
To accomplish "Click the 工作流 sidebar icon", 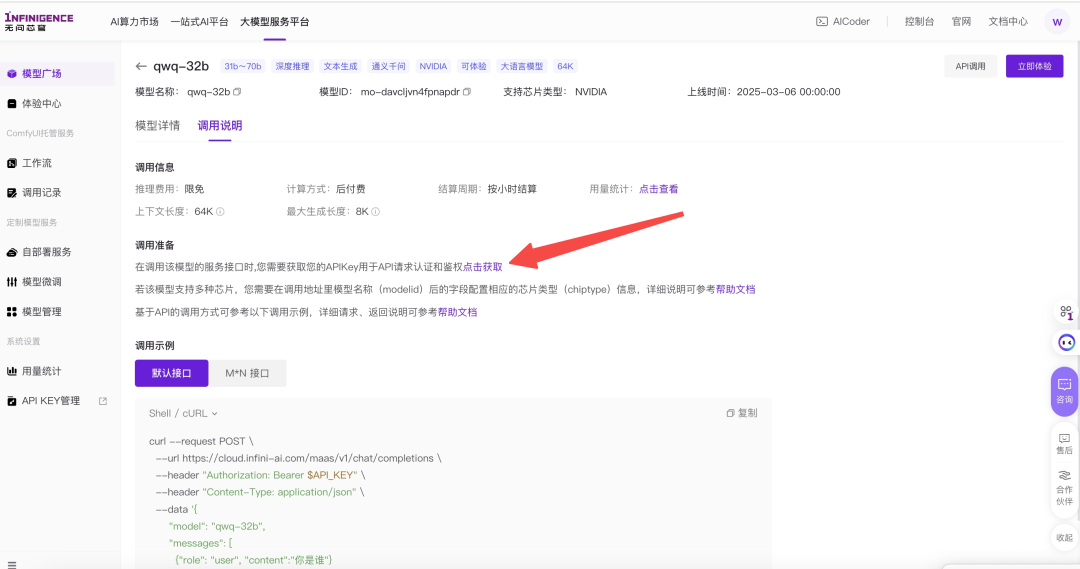I will pyautogui.click(x=12, y=163).
